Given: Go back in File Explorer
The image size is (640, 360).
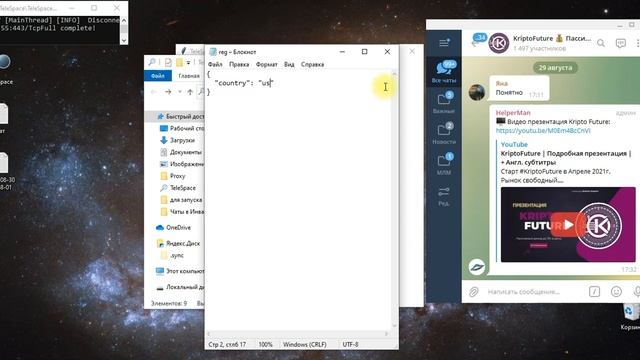Looking at the screenshot, I should coord(153,92).
